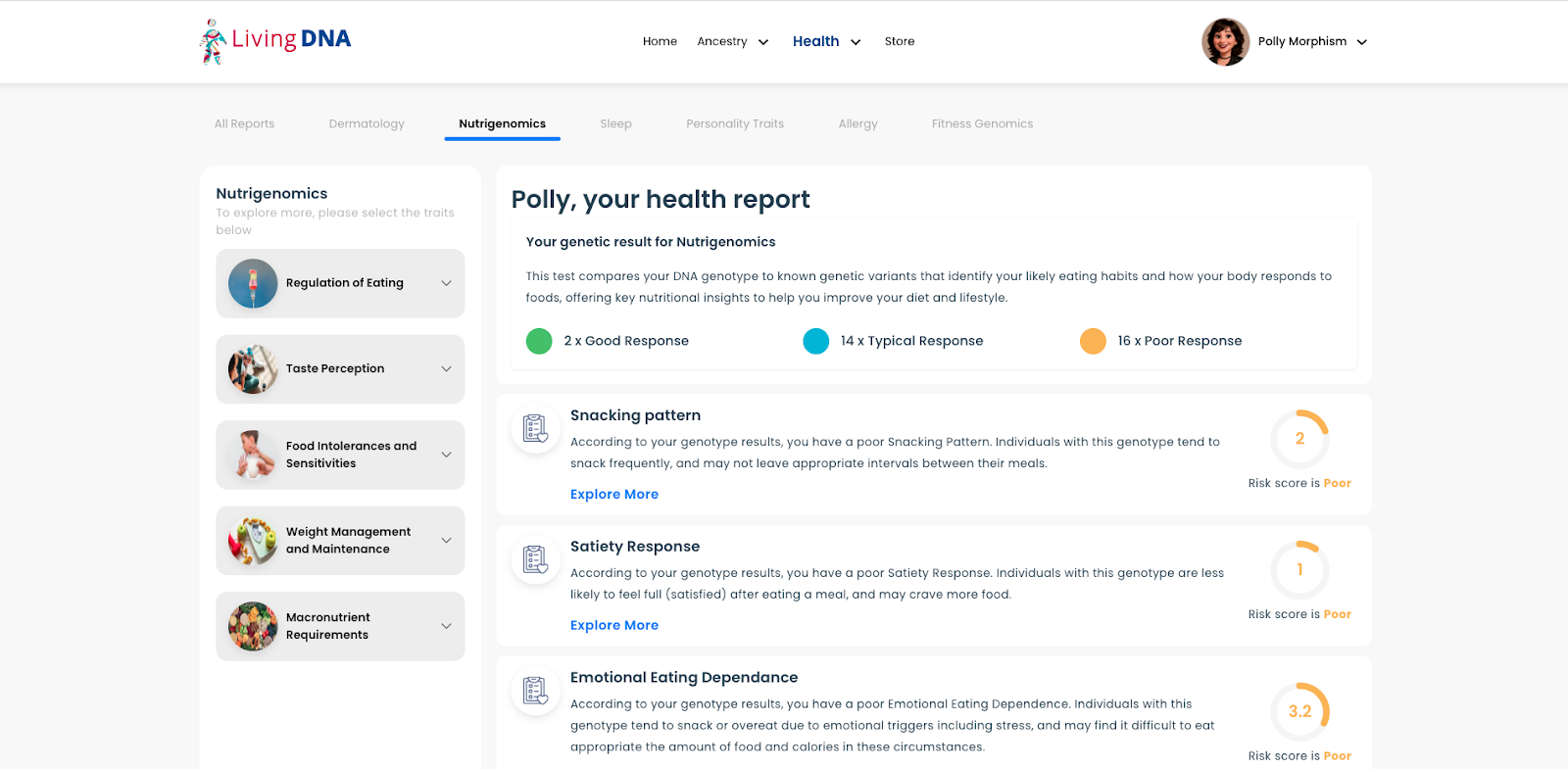
Task: Expand the Taste Perception chevron
Action: point(446,369)
